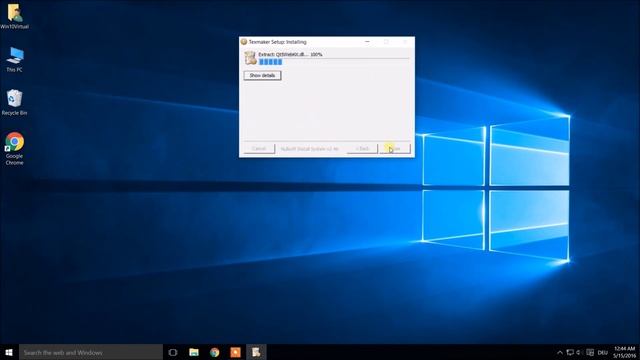Click the Show details button
Viewport: 640px width, 360px height.
[x=262, y=76]
